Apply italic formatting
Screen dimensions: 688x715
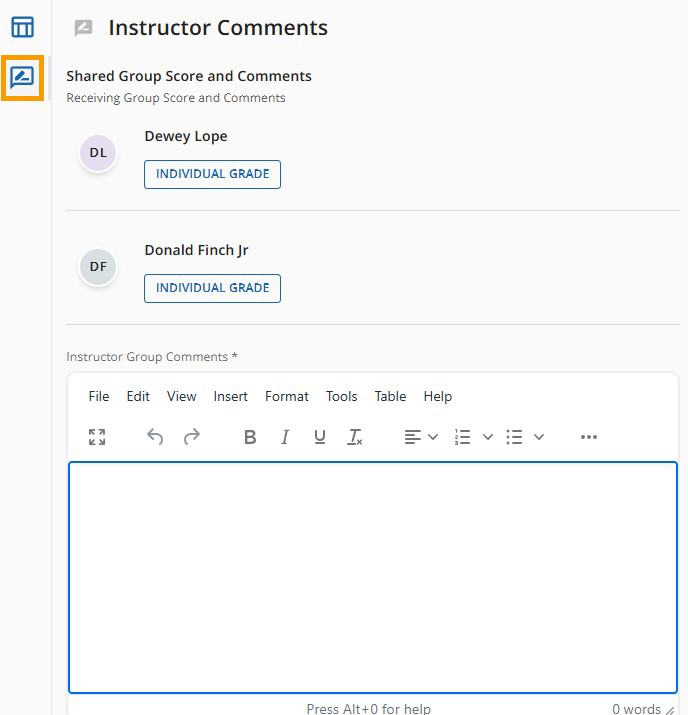pos(285,437)
